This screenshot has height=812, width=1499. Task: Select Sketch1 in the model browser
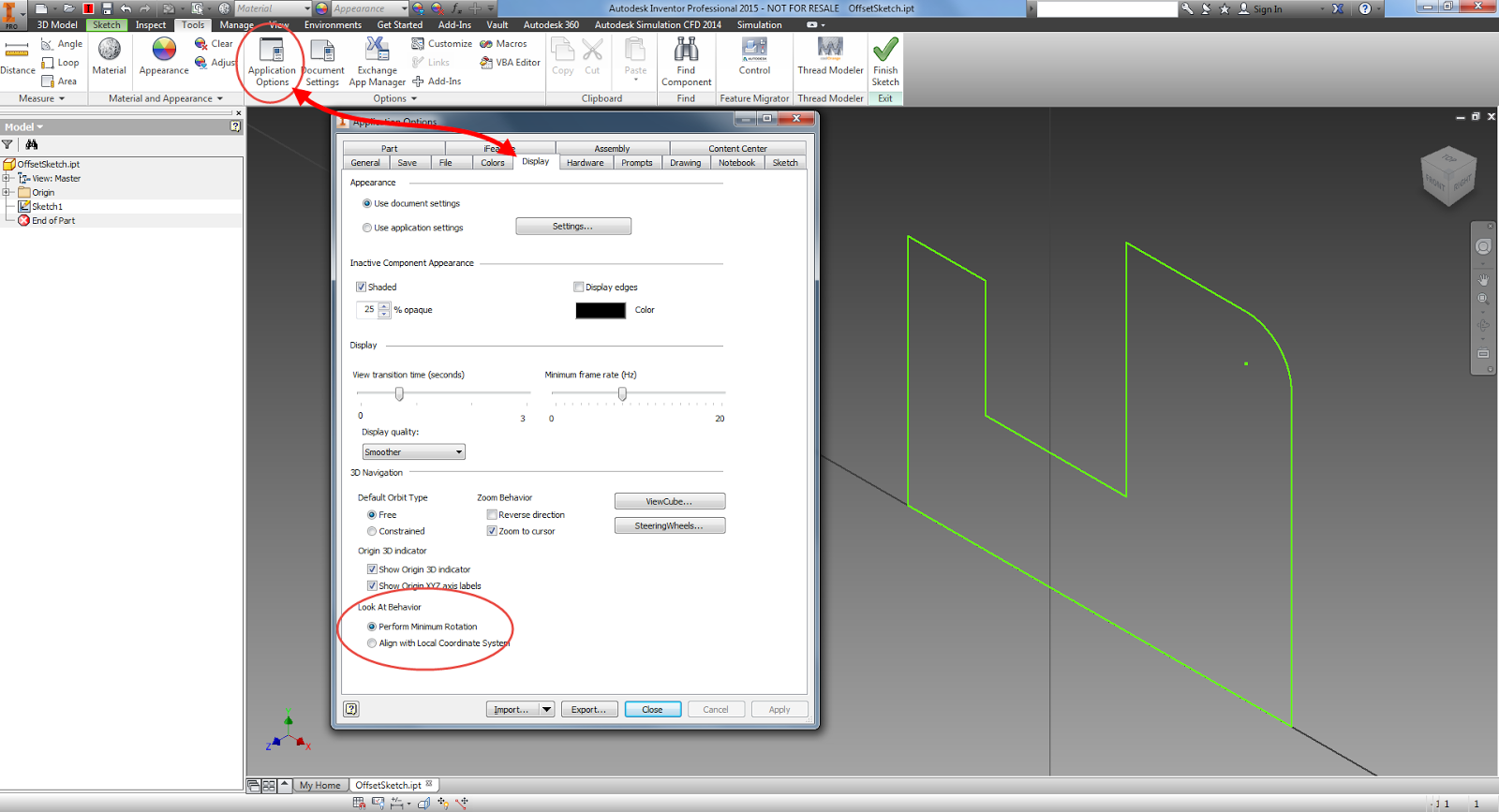(x=47, y=206)
